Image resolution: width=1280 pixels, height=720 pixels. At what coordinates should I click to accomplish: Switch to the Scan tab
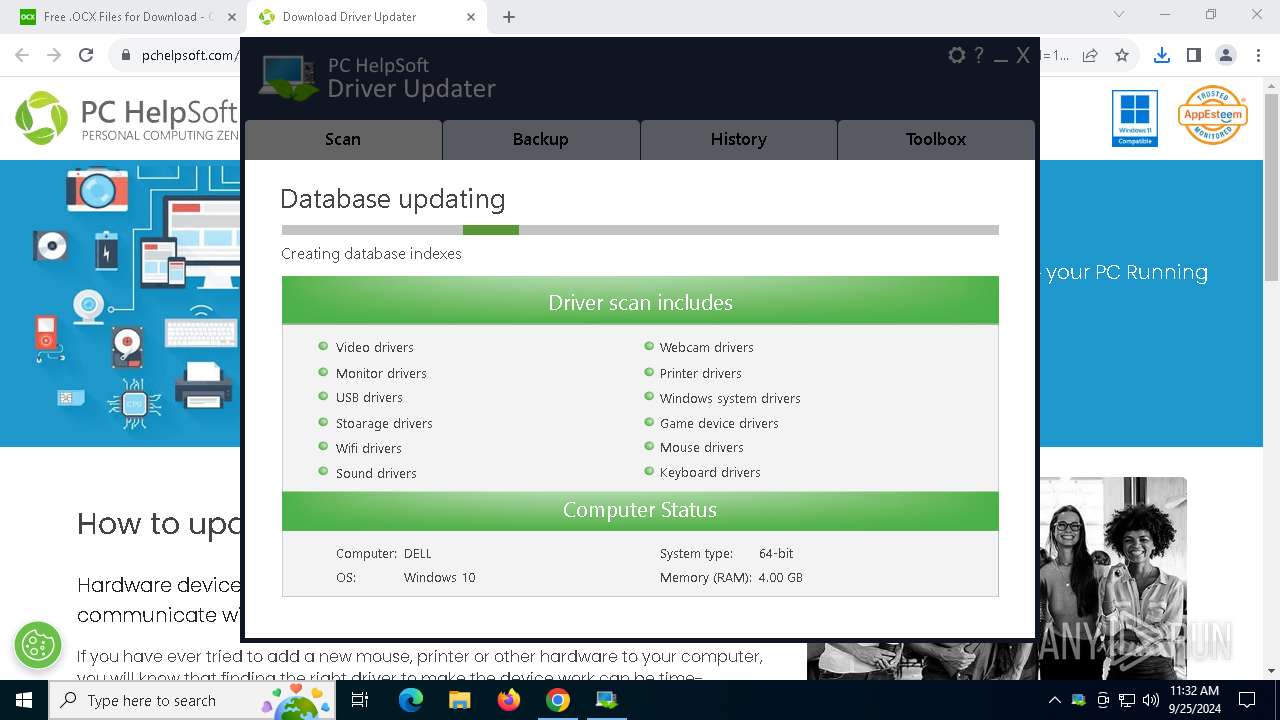pyautogui.click(x=343, y=139)
